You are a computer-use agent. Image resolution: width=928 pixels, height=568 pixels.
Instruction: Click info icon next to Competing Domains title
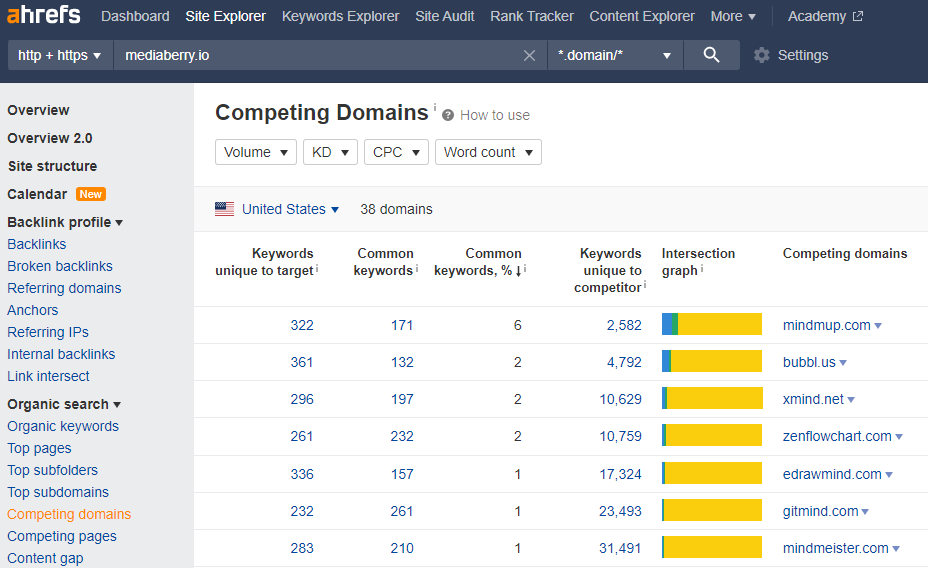pos(435,106)
